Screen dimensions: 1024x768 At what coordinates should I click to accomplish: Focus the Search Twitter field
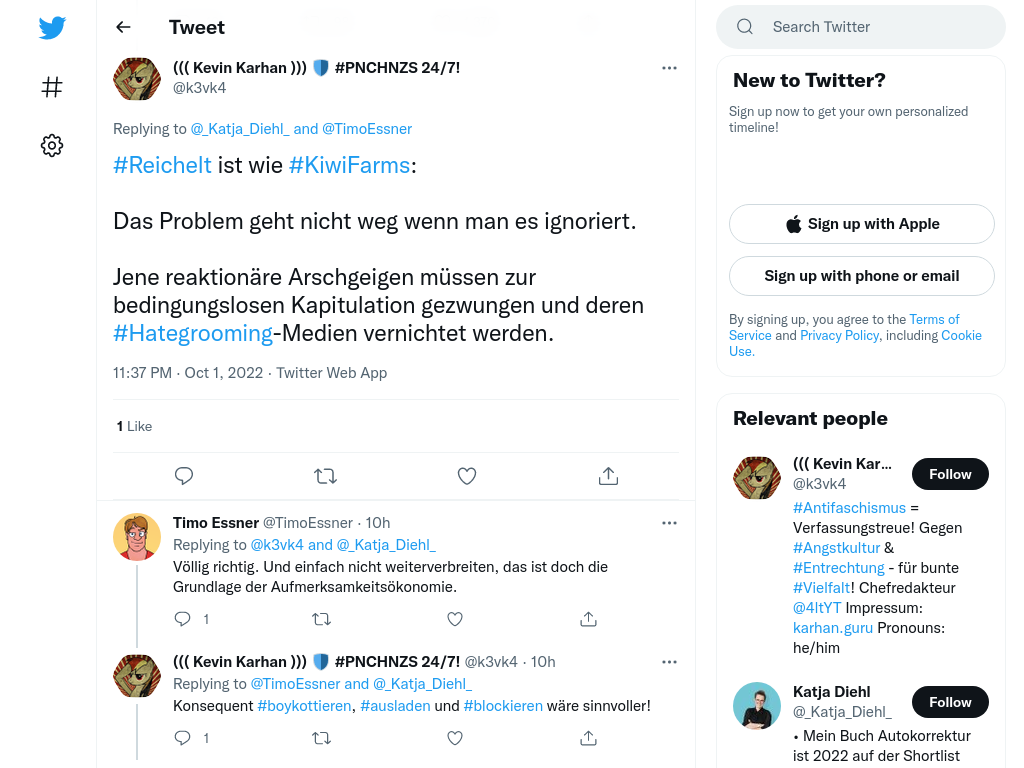tap(861, 27)
